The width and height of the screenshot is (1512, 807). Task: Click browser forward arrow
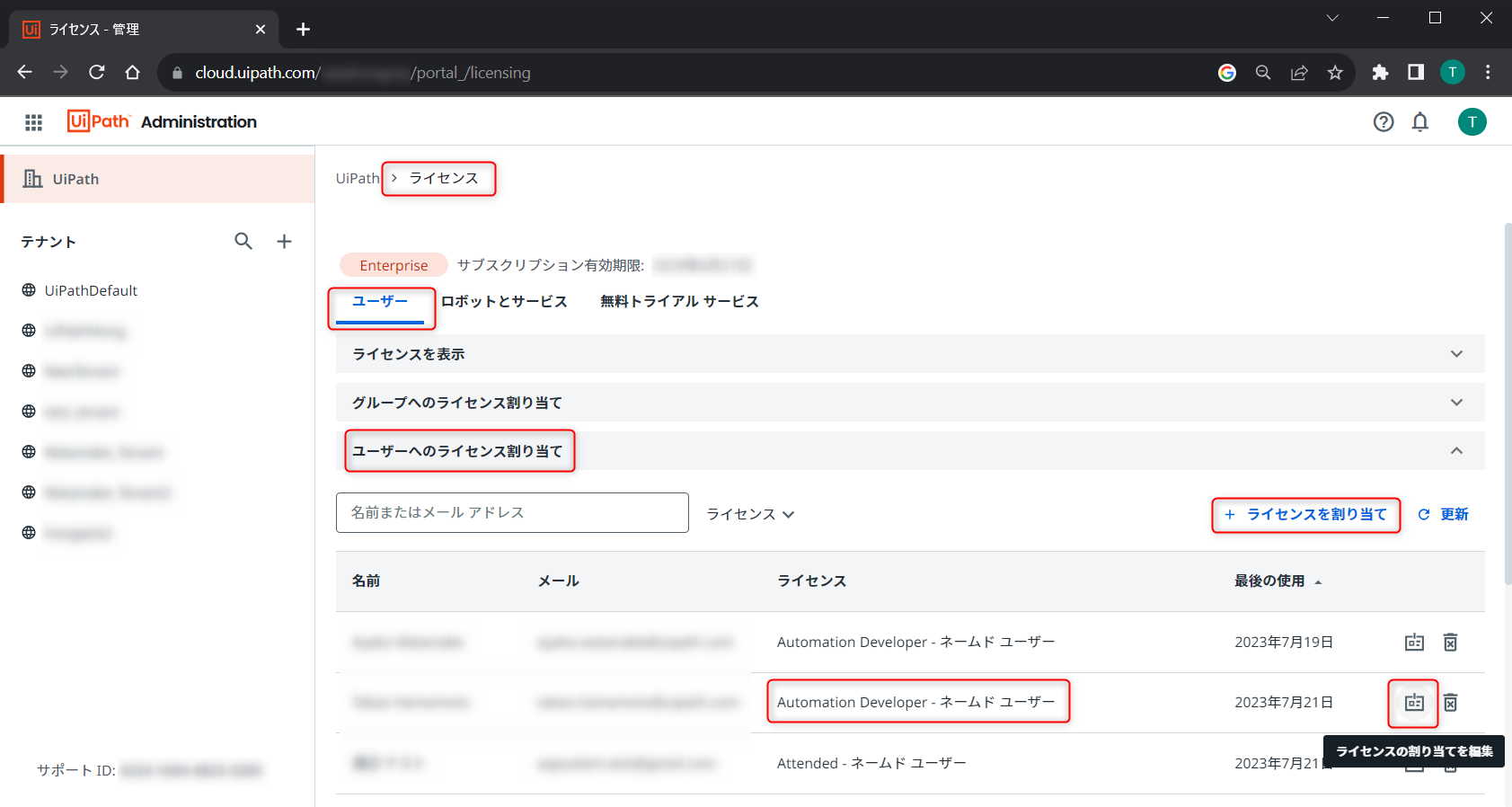(60, 72)
